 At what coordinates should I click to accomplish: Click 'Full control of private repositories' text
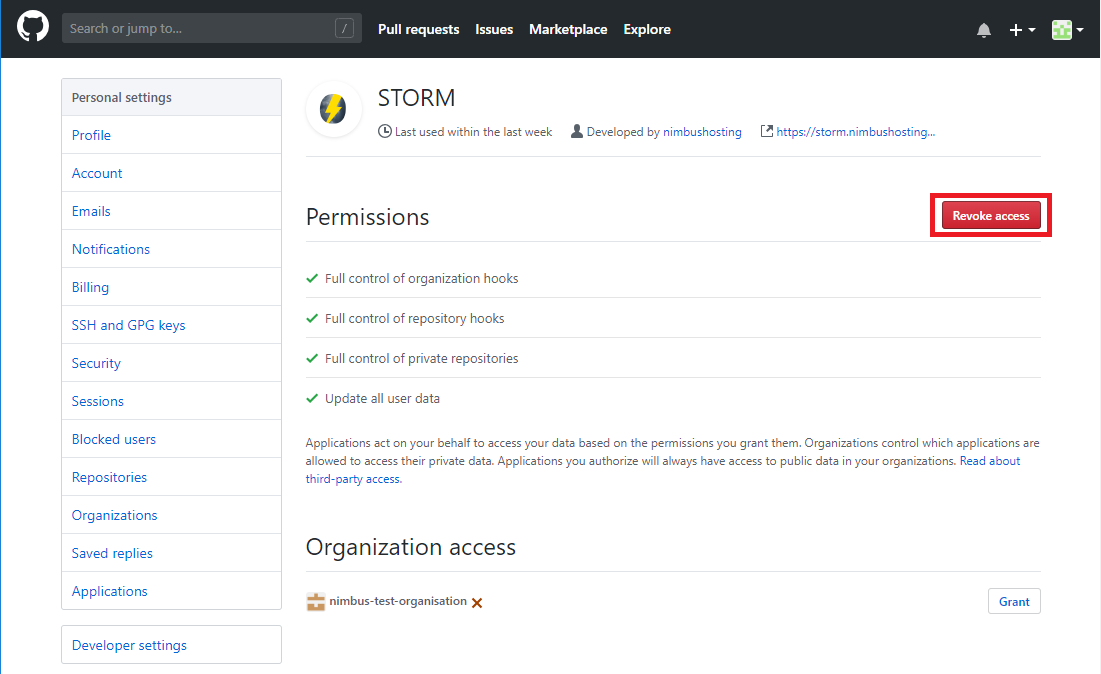pyautogui.click(x=421, y=358)
